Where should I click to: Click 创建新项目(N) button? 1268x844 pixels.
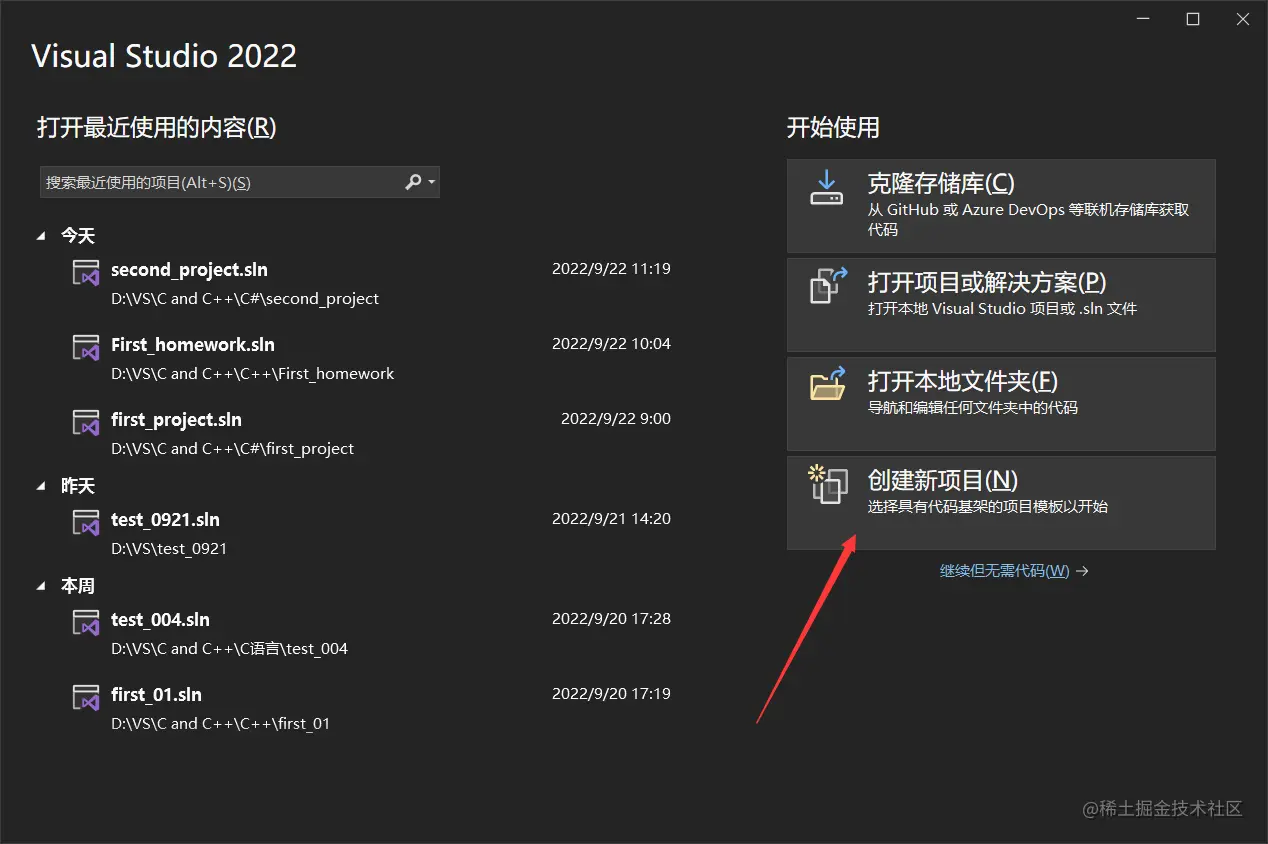pyautogui.click(x=1001, y=502)
